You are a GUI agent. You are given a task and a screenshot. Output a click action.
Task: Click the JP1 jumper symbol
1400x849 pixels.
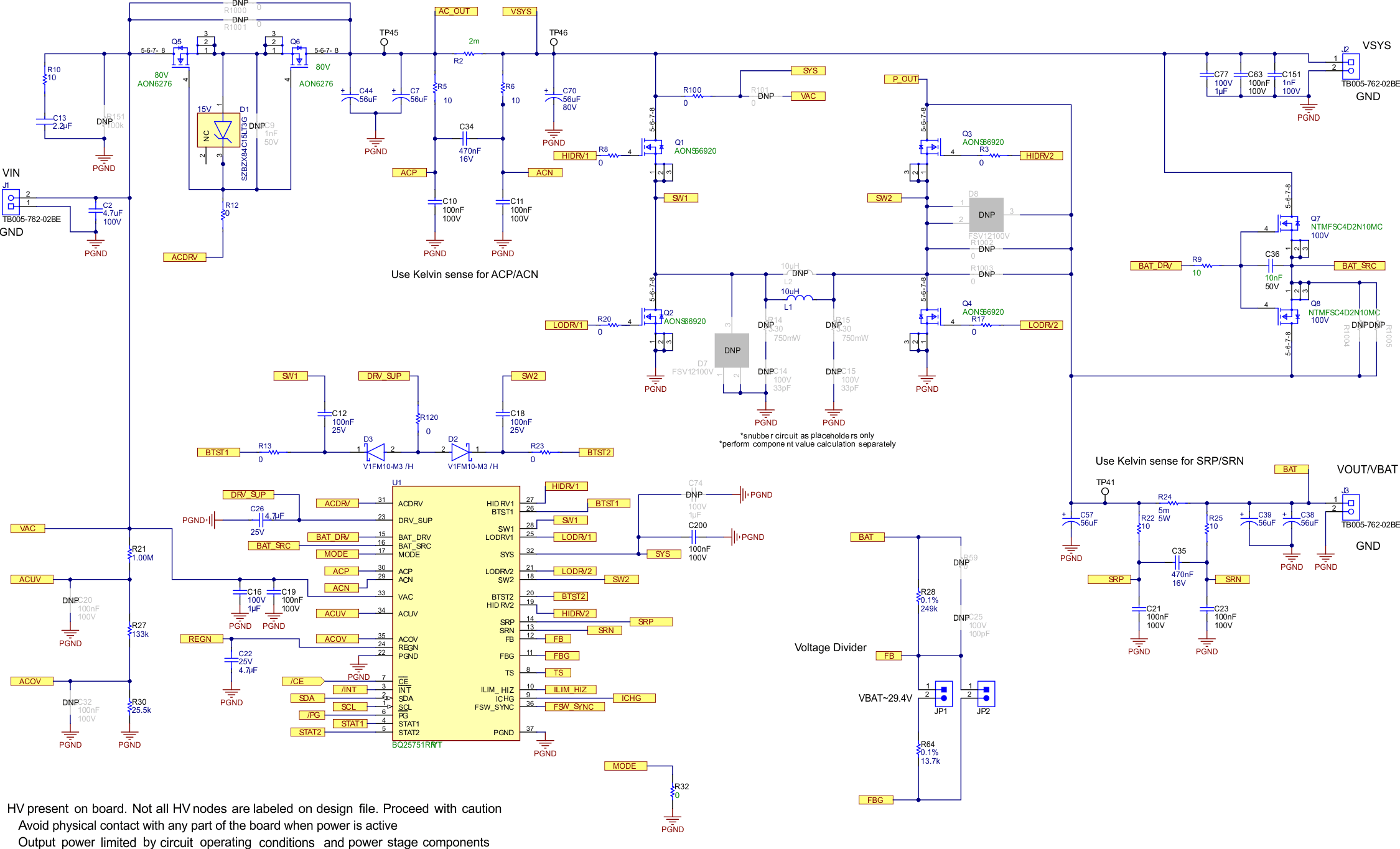(x=943, y=694)
